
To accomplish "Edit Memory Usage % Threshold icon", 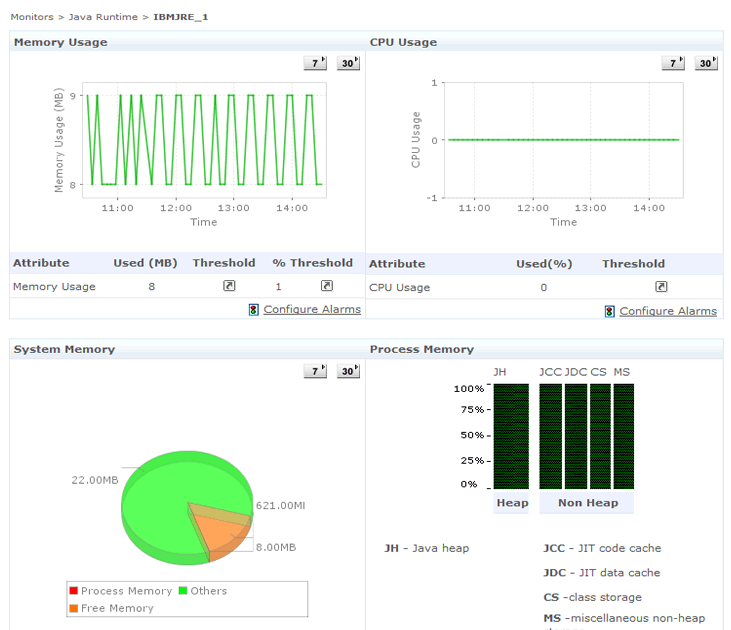I will (326, 286).
